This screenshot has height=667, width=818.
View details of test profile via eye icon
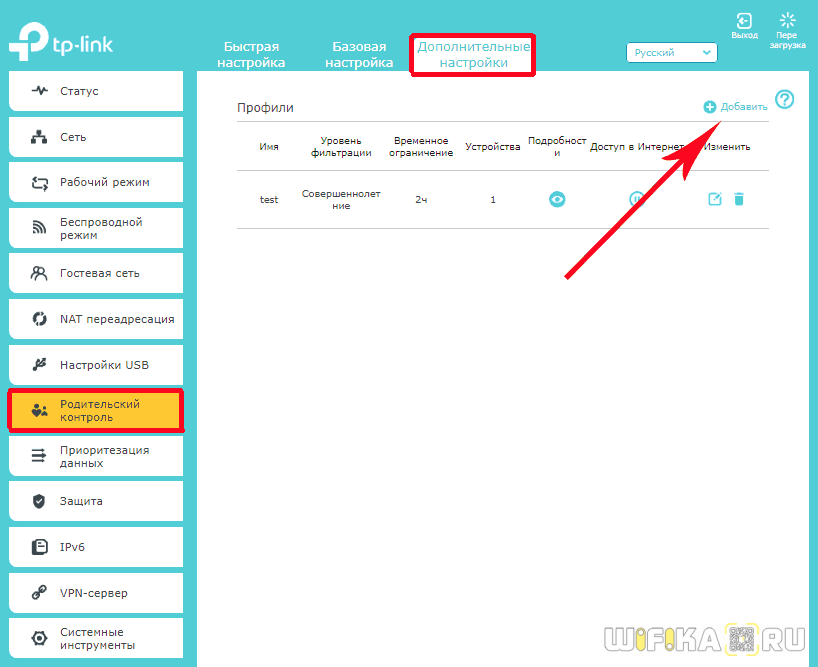click(x=557, y=199)
